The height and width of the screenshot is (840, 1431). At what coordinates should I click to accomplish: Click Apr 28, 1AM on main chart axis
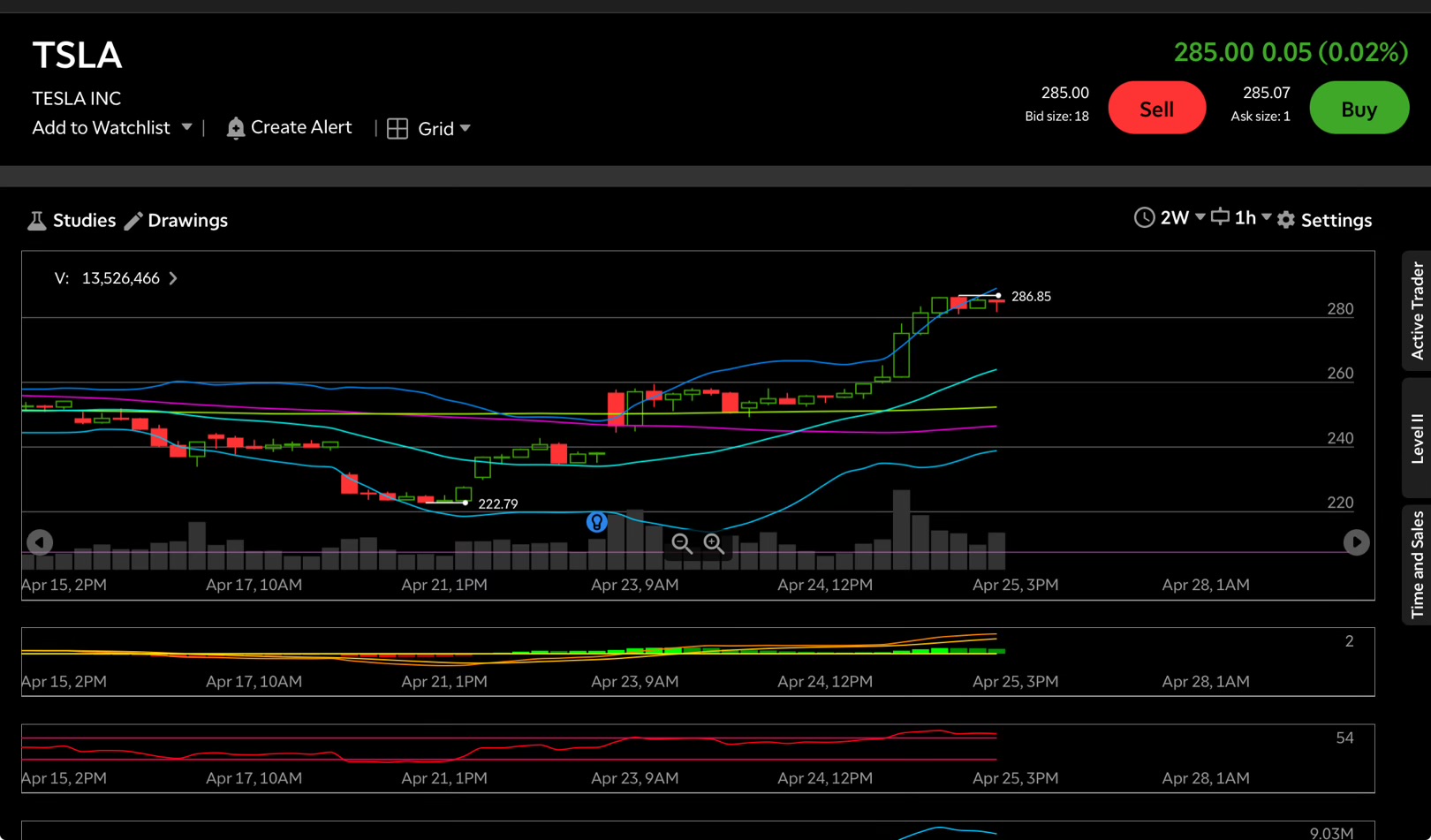[x=1206, y=585]
